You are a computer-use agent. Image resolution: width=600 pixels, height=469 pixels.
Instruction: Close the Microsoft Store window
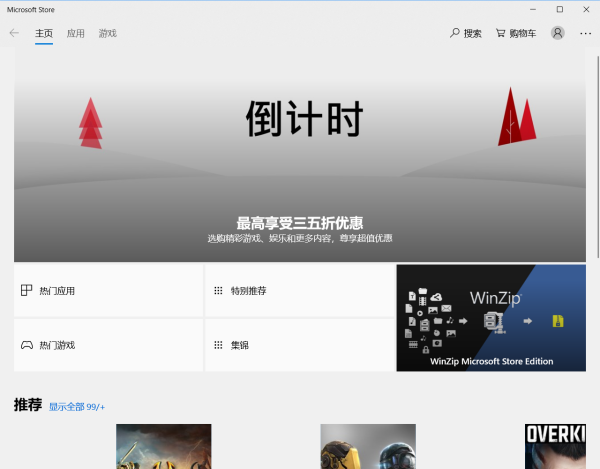coord(586,10)
